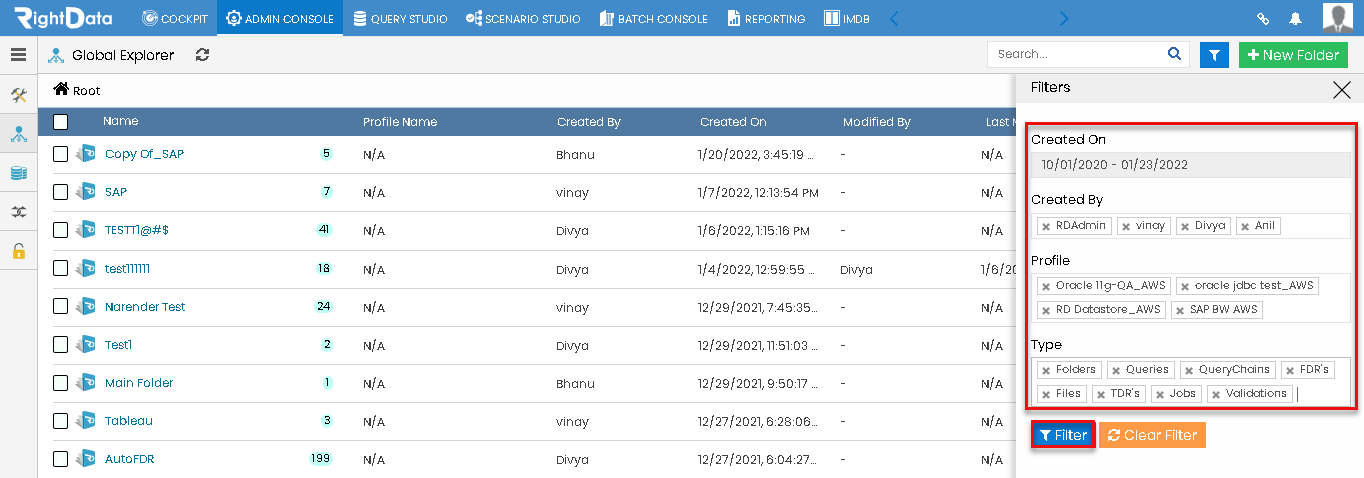
Task: Open the notifications bell icon
Action: pyautogui.click(x=1296, y=19)
